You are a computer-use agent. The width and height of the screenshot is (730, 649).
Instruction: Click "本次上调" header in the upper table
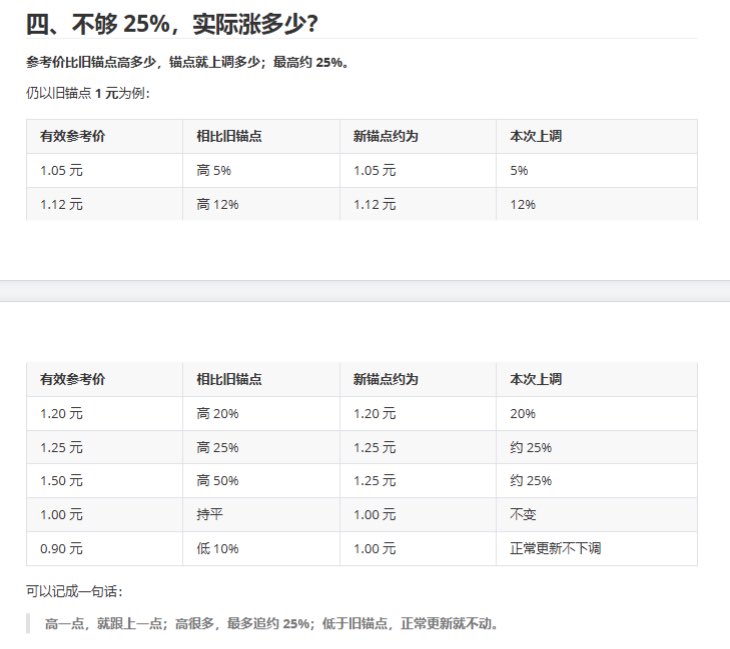point(536,136)
